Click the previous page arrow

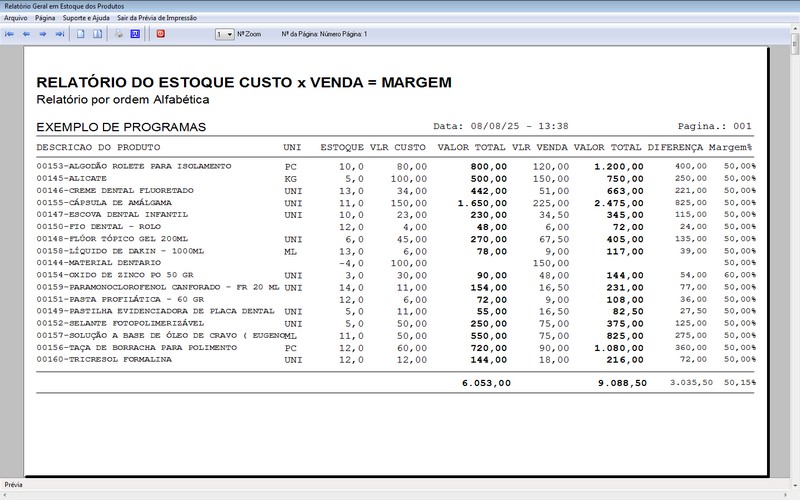tap(26, 34)
